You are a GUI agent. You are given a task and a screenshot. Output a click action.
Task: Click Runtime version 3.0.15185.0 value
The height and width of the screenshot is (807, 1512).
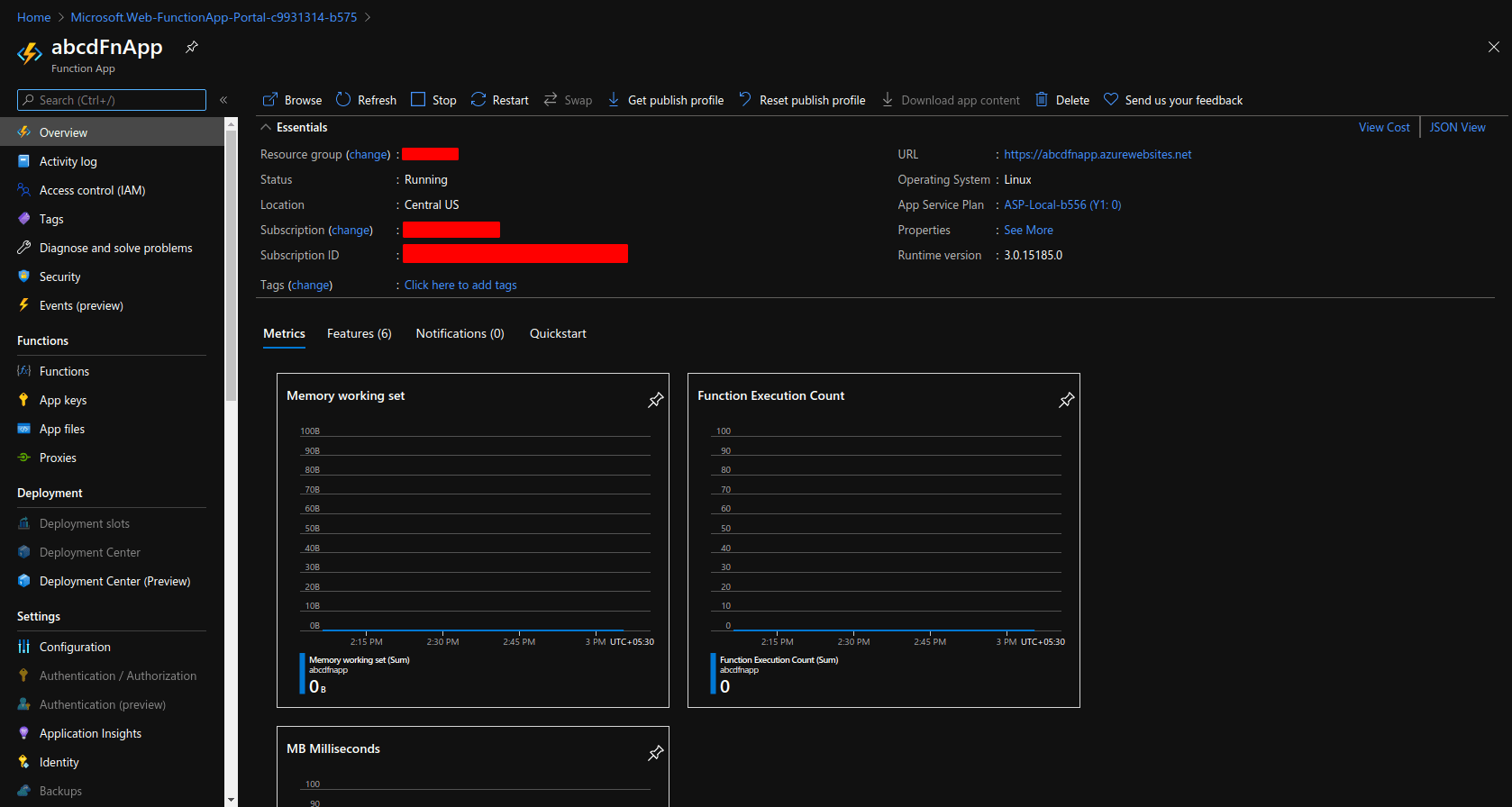(x=1033, y=255)
